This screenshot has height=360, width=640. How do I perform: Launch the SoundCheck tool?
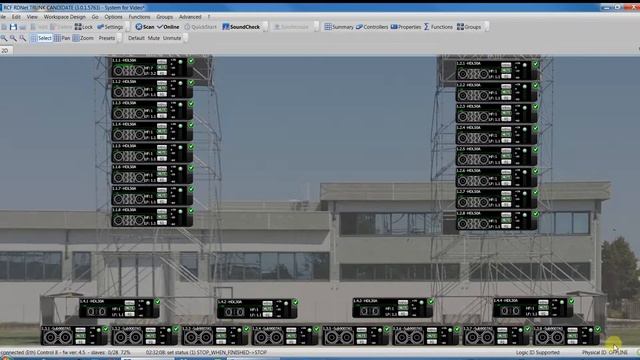coord(241,27)
